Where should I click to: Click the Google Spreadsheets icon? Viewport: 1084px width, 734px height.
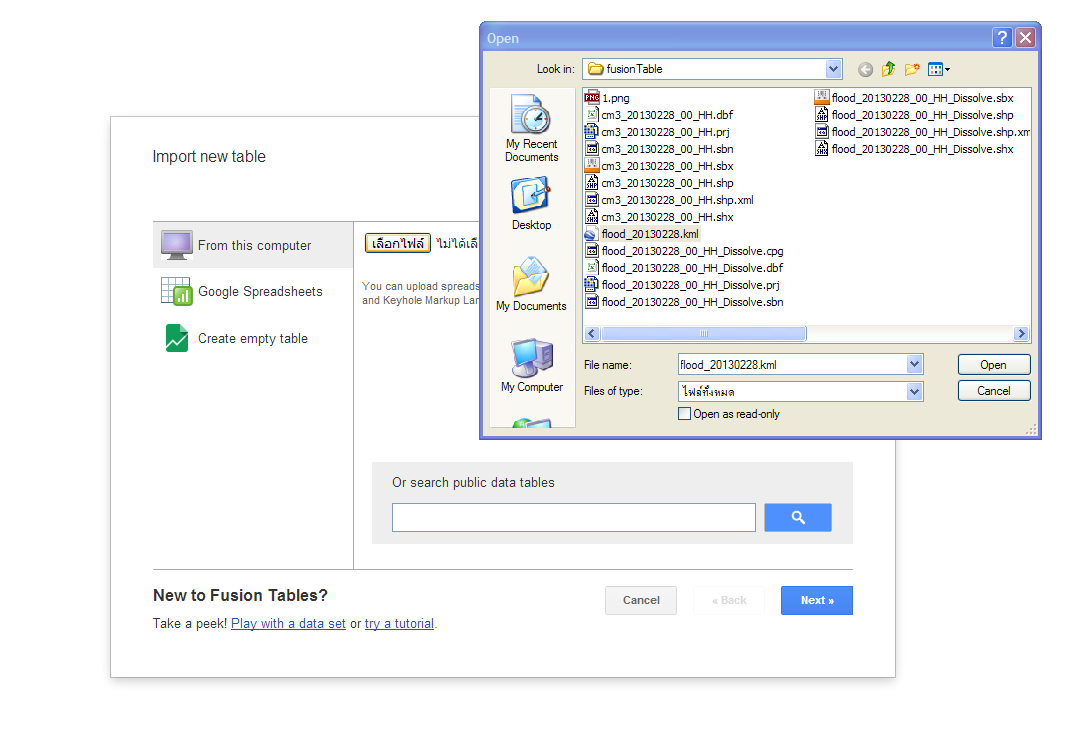click(176, 292)
